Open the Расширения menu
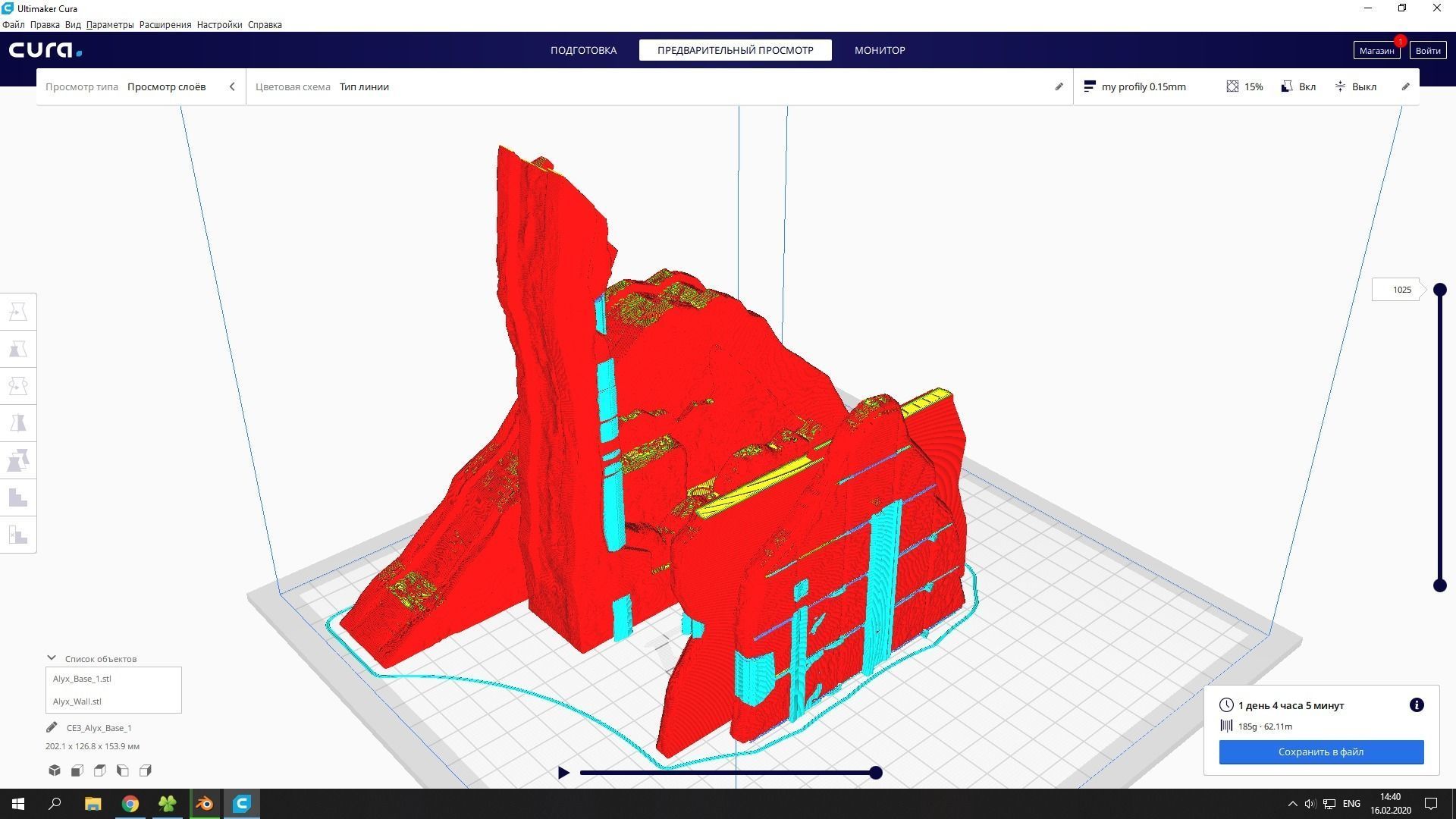The height and width of the screenshot is (819, 1456). [165, 24]
